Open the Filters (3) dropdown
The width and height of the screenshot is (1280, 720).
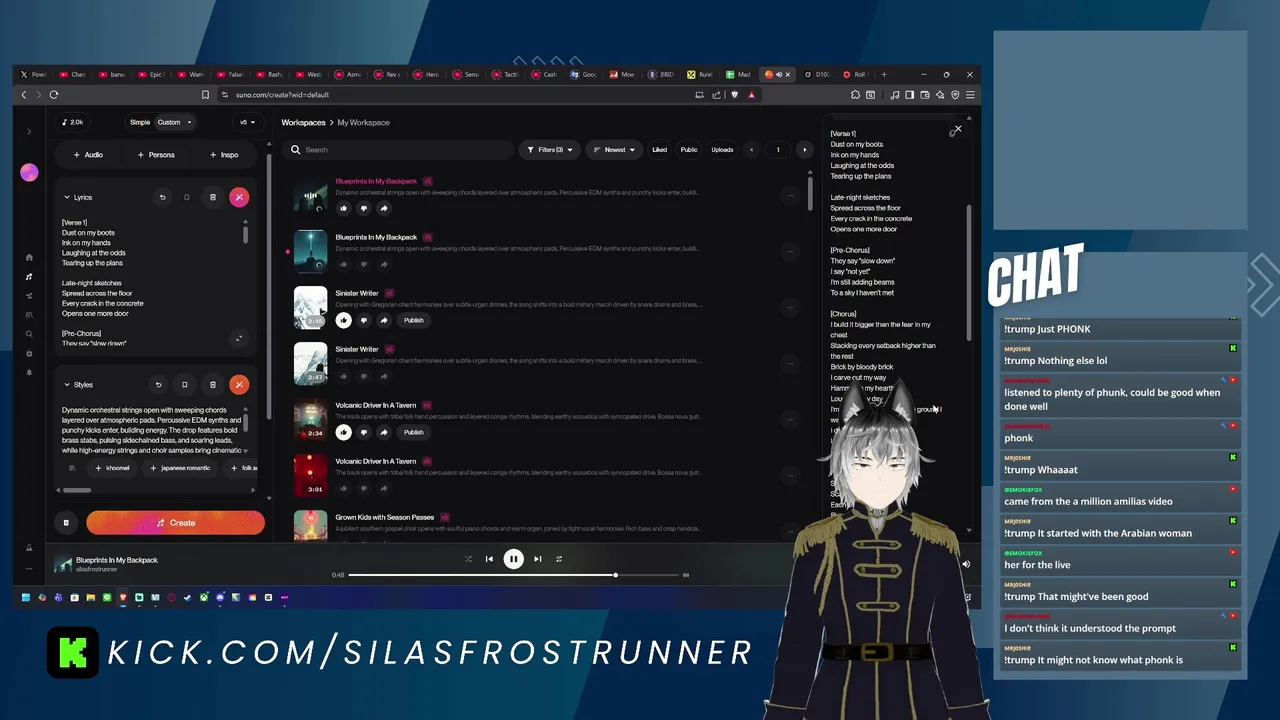point(550,150)
